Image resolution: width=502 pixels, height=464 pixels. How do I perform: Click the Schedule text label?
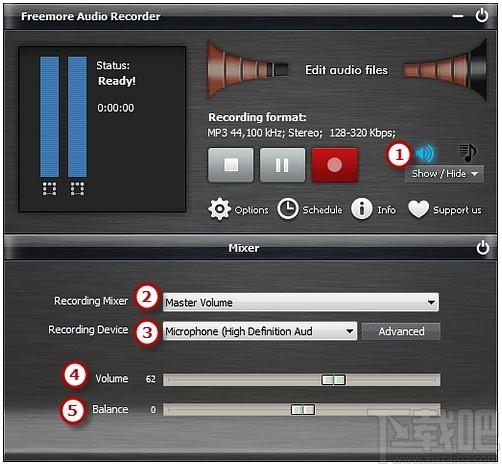(x=322, y=210)
